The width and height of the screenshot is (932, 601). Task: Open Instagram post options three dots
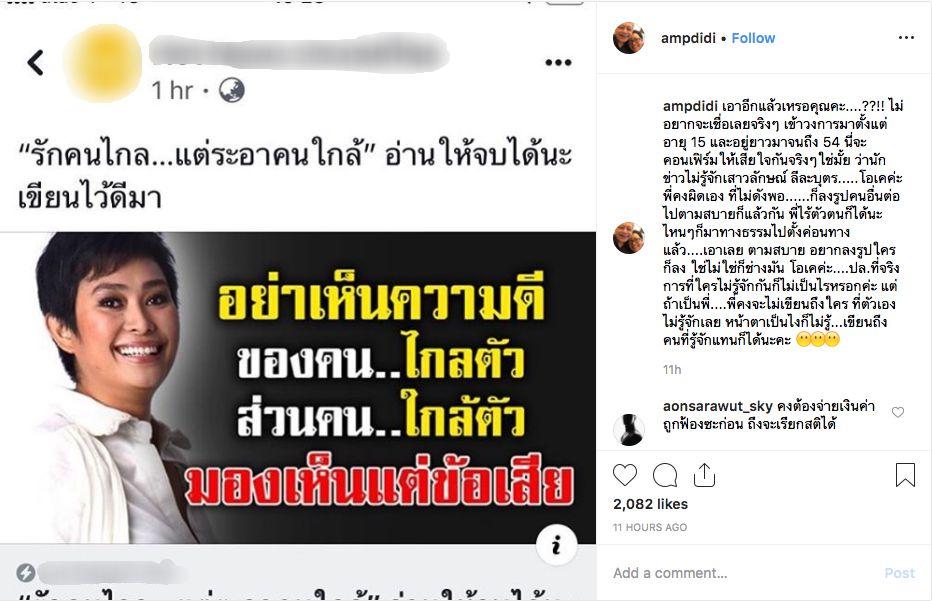pos(906,37)
